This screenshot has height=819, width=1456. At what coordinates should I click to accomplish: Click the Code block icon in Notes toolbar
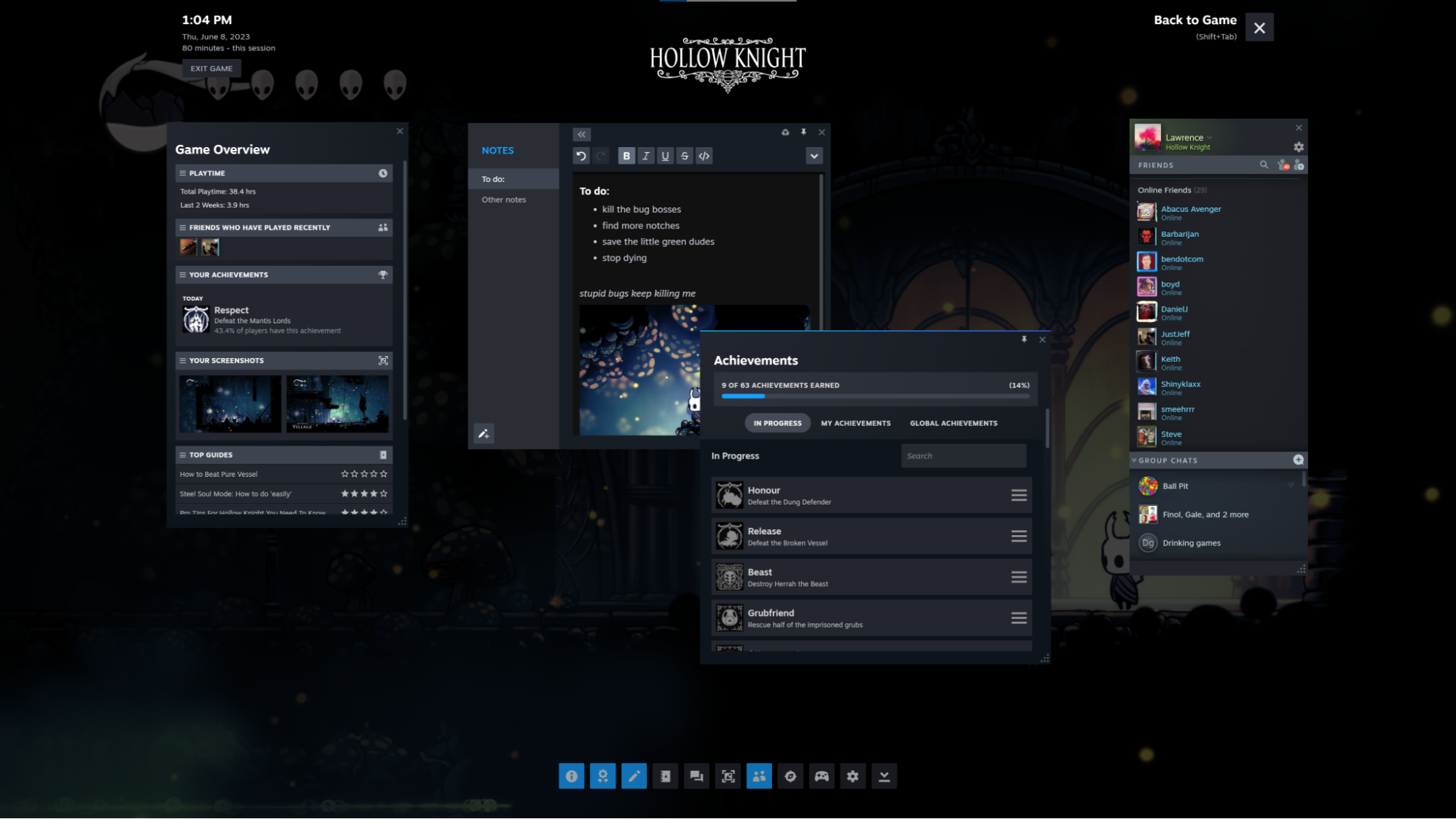703,156
